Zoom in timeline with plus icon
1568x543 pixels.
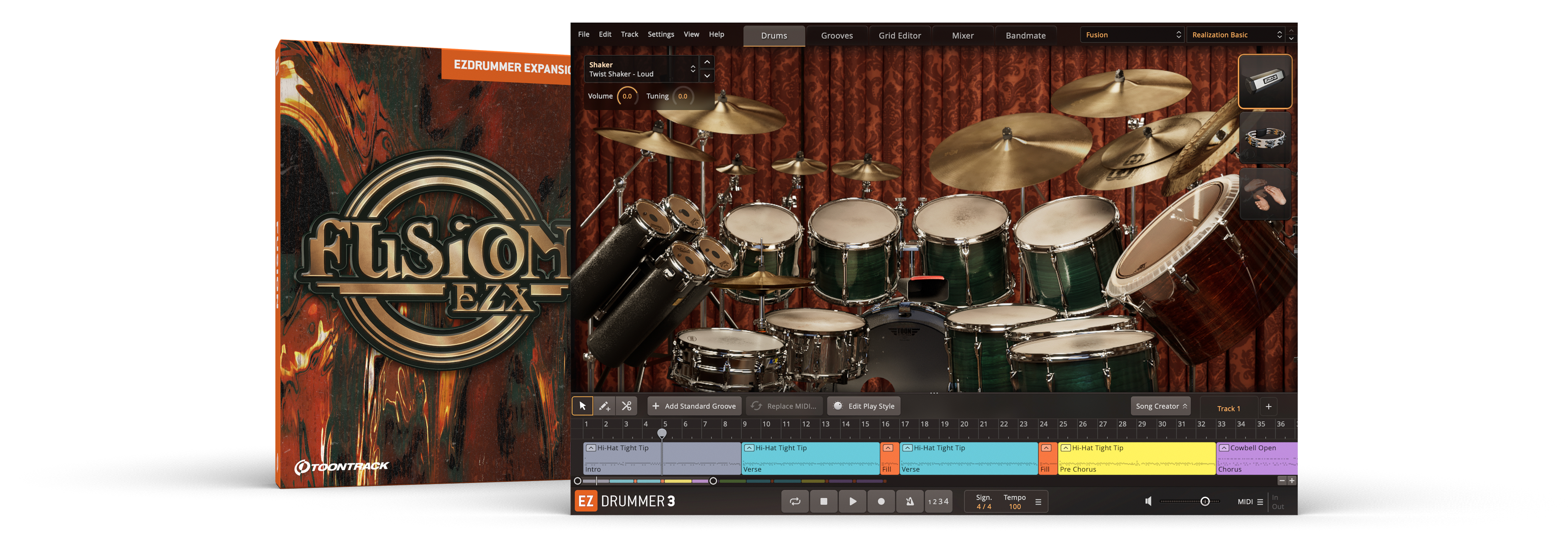pos(1292,480)
